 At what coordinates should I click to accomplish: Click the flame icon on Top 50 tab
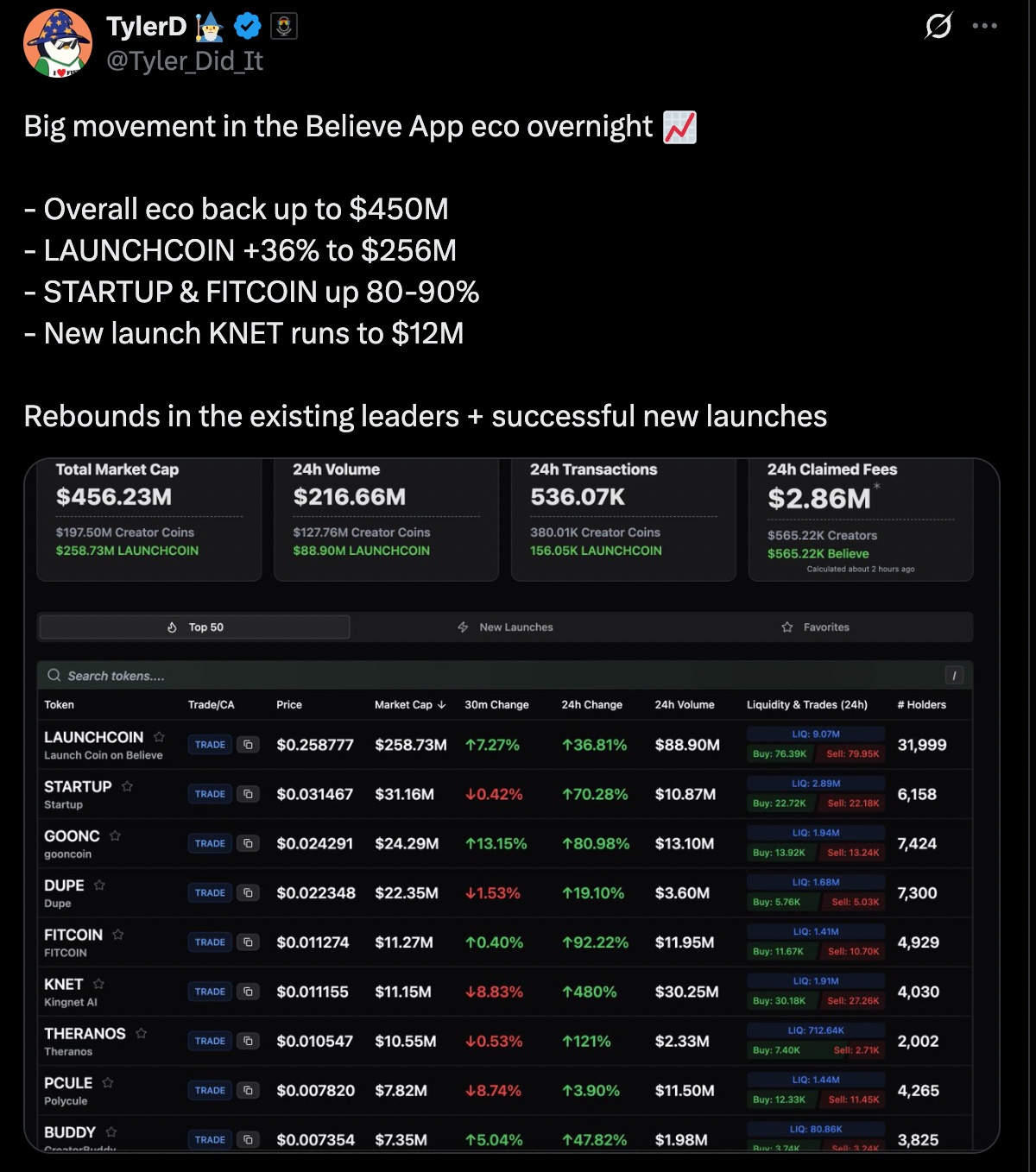pos(172,627)
